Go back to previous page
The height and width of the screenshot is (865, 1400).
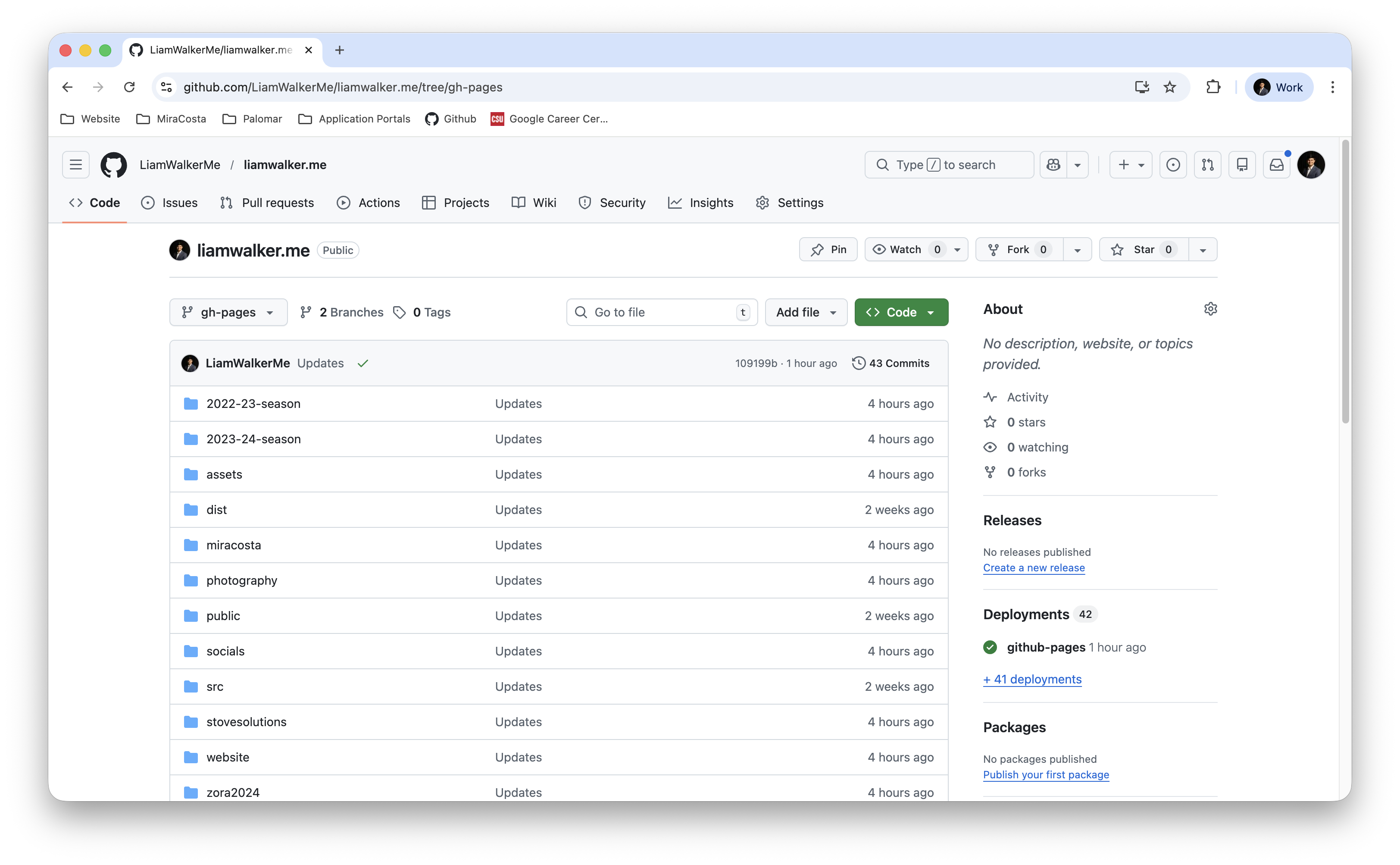tap(68, 87)
